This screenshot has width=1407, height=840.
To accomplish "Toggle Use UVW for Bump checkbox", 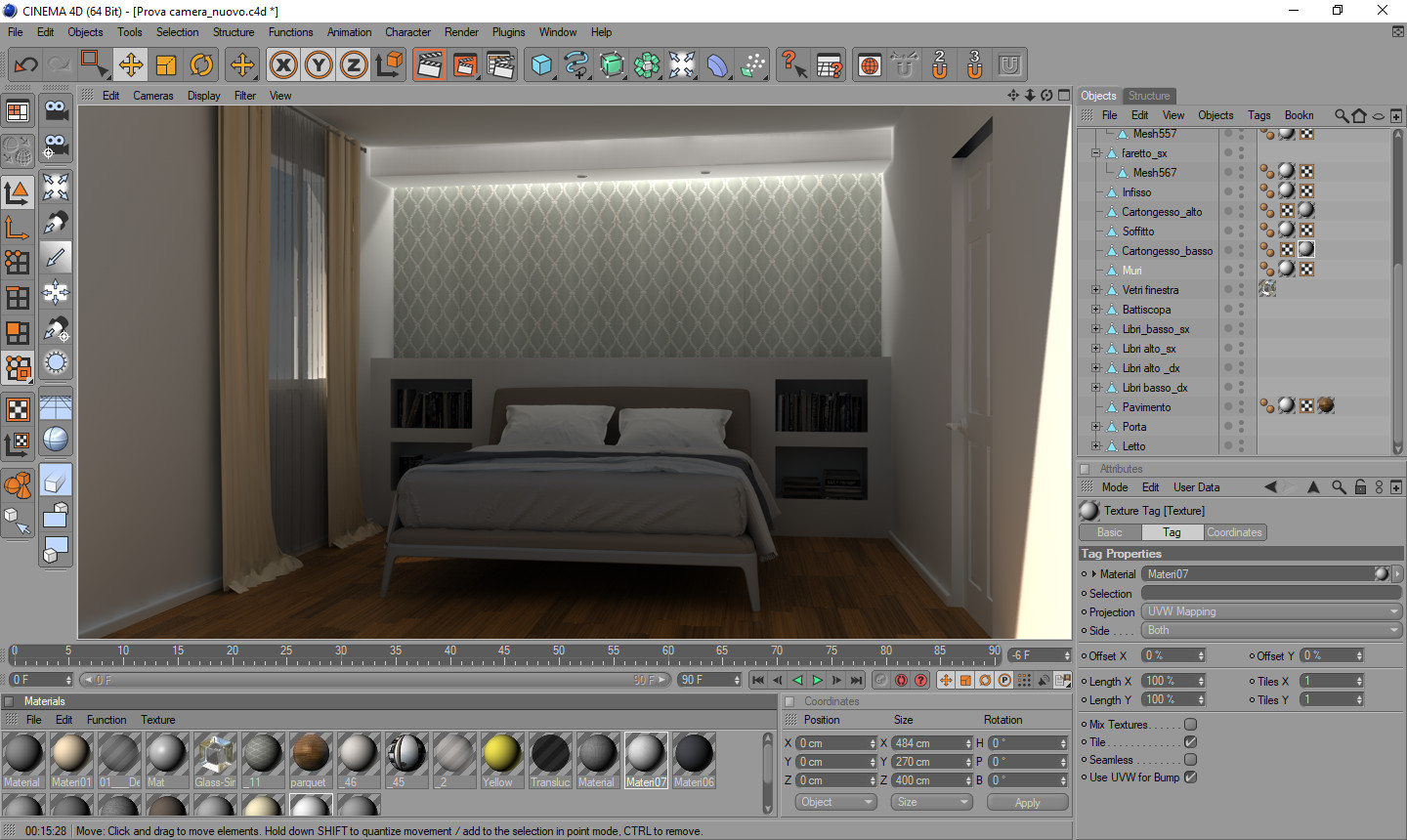I will (x=1190, y=777).
